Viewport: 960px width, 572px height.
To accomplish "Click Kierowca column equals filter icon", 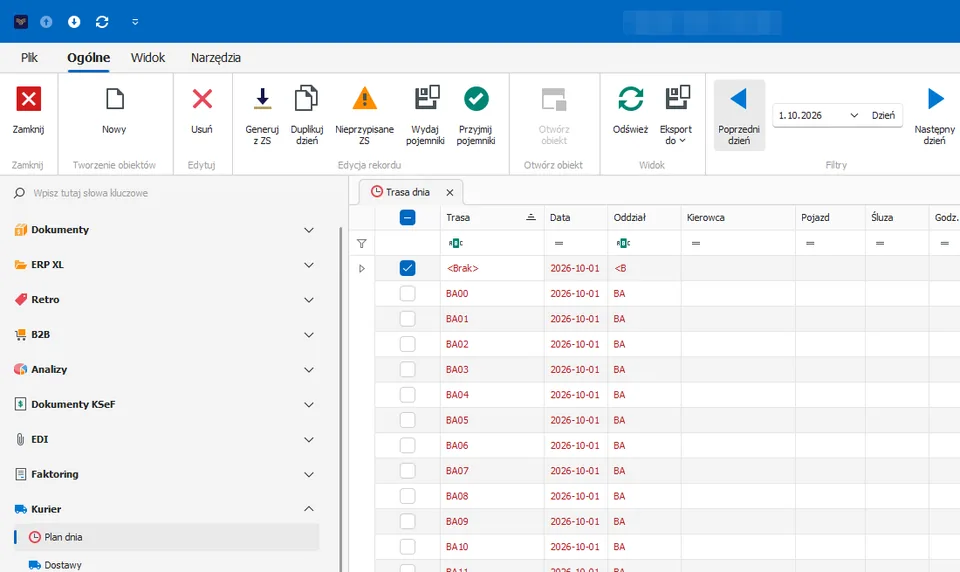I will [x=696, y=243].
